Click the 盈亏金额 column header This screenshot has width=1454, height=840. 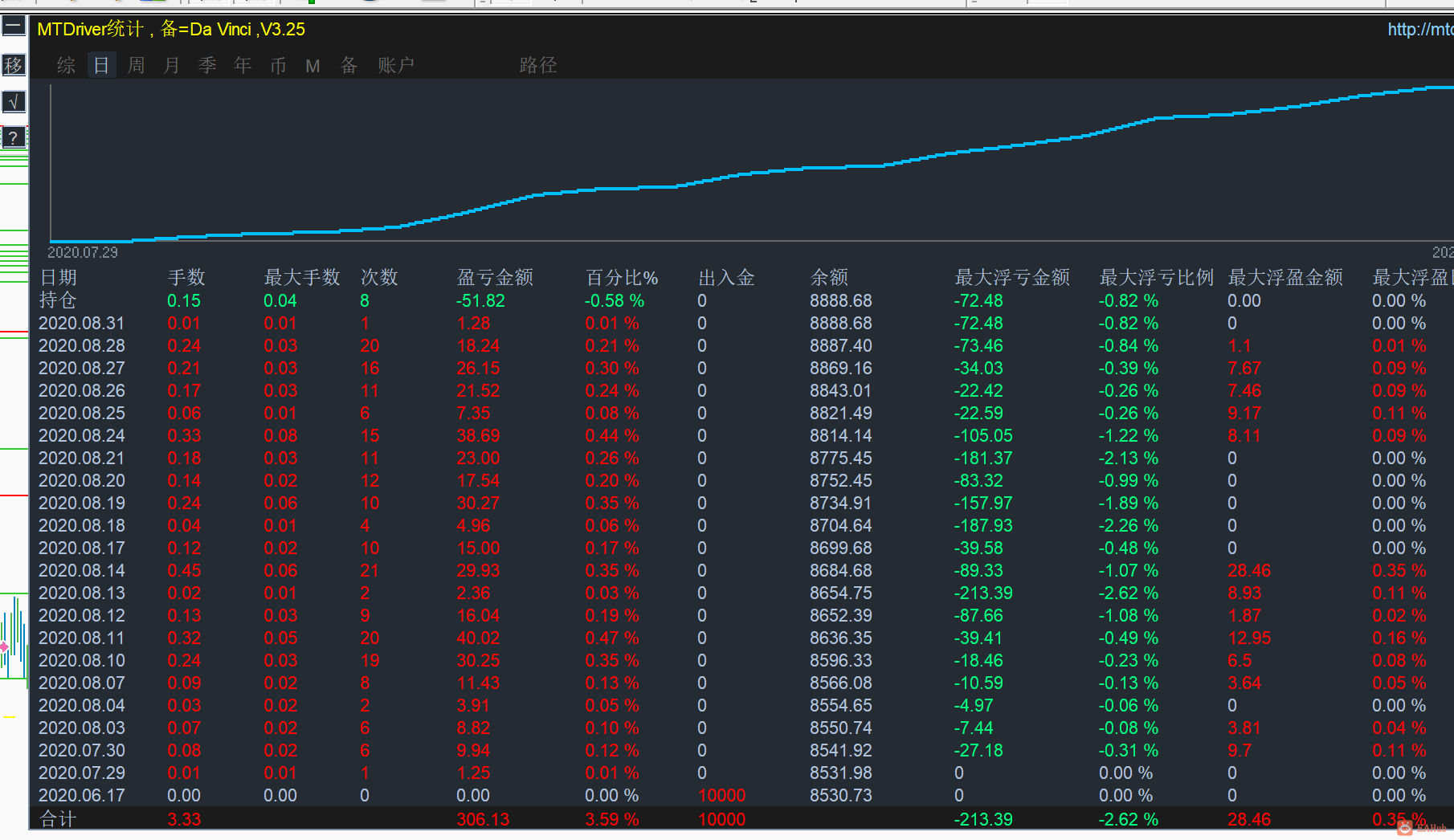tap(495, 278)
